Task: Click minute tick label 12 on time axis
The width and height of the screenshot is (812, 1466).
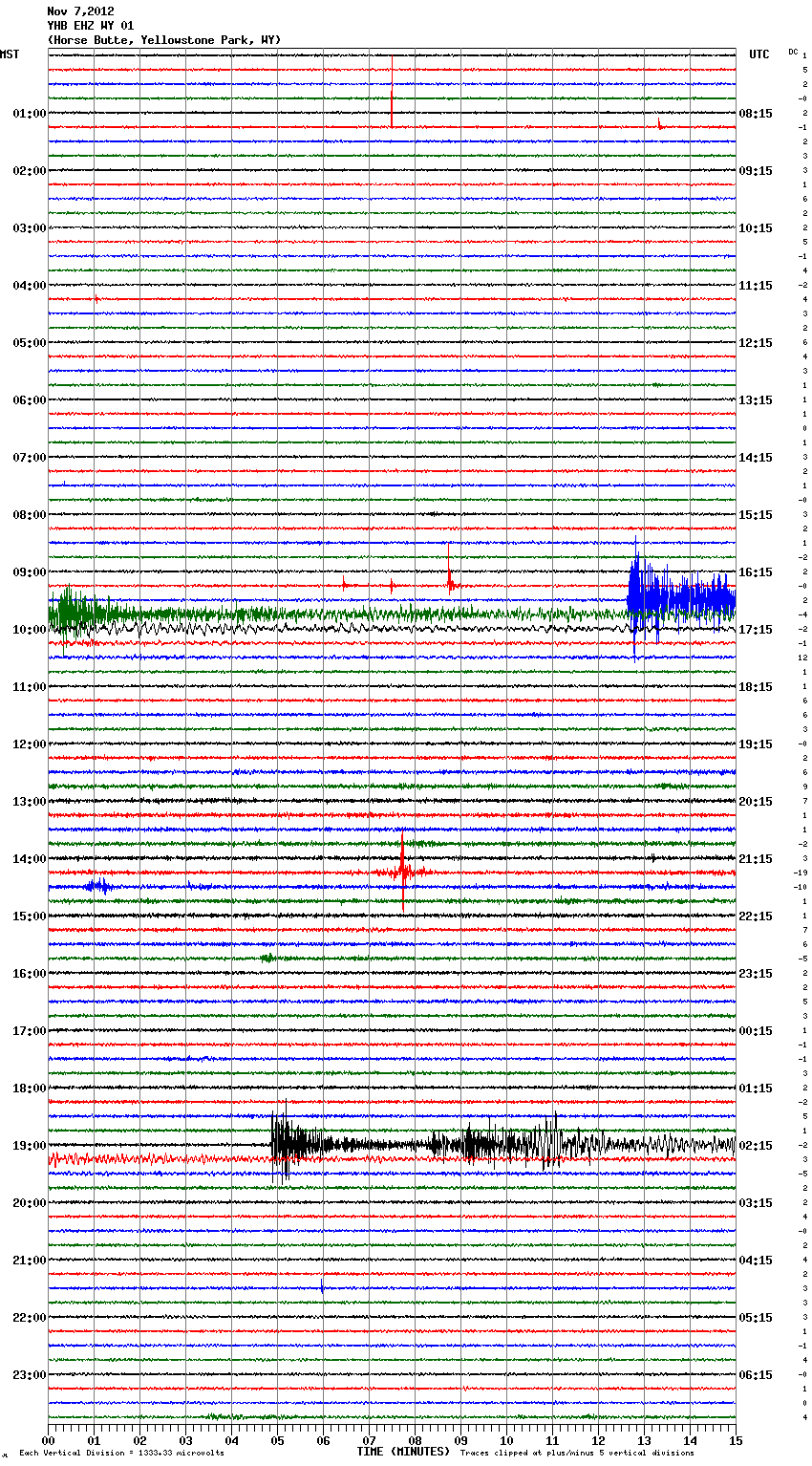Action: [x=598, y=1441]
